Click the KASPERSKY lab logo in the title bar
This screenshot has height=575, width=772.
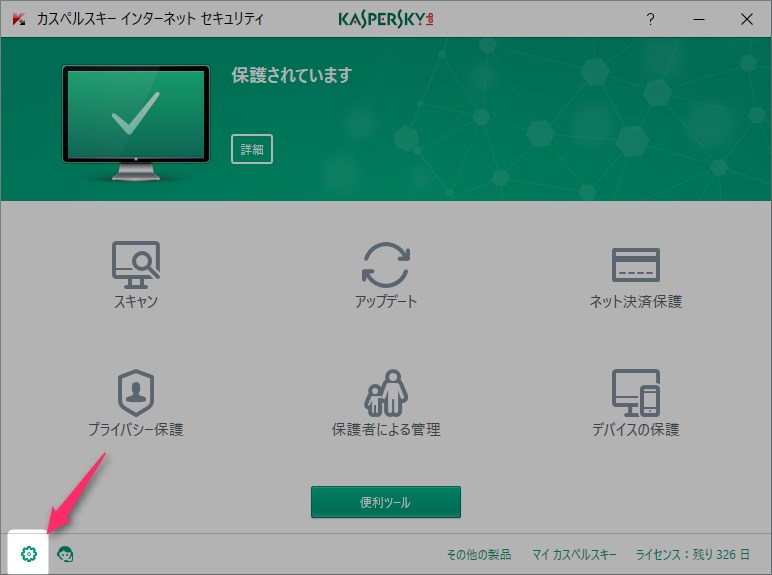tap(386, 19)
